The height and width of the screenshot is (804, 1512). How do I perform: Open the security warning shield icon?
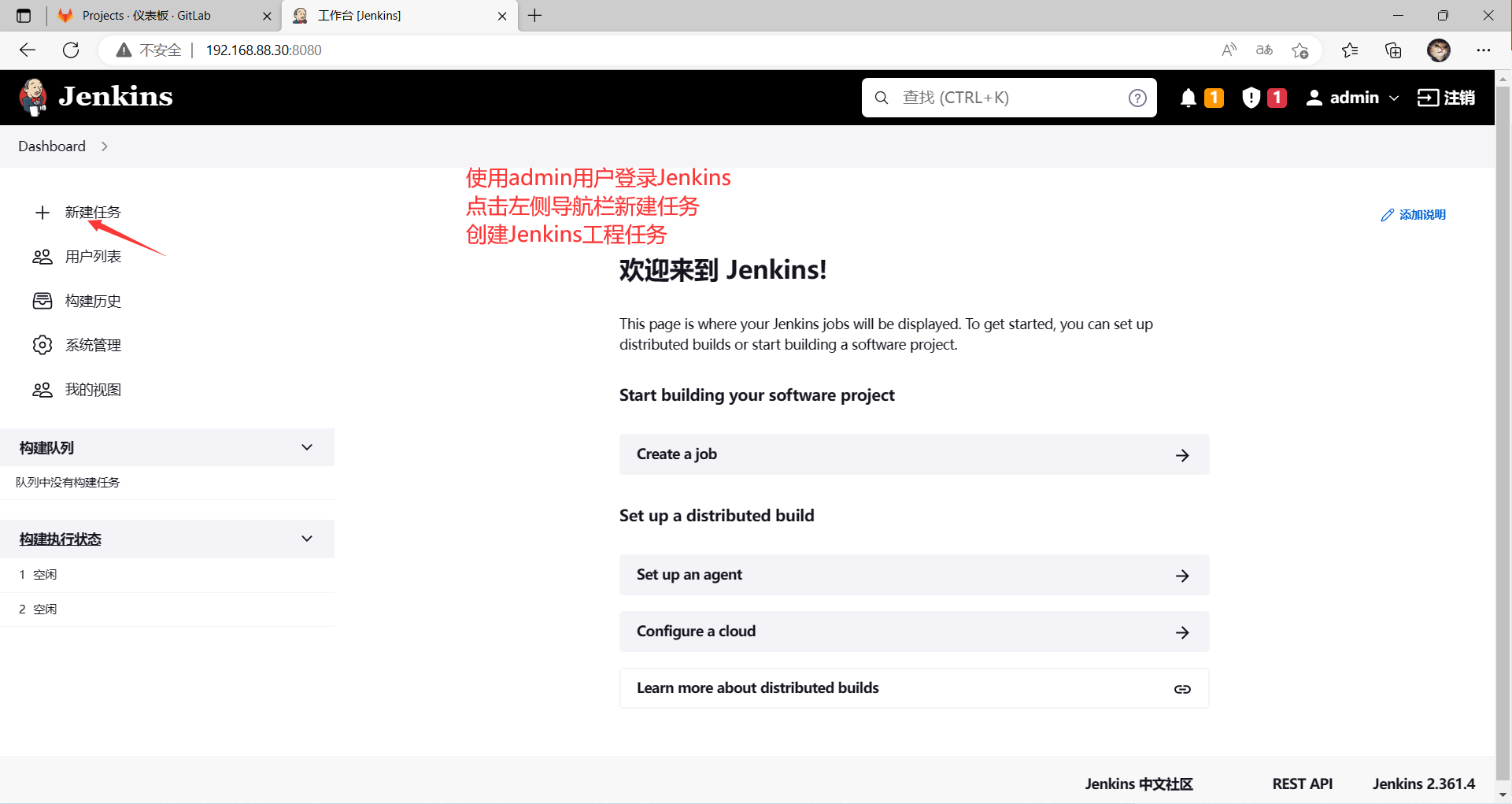pos(1251,98)
